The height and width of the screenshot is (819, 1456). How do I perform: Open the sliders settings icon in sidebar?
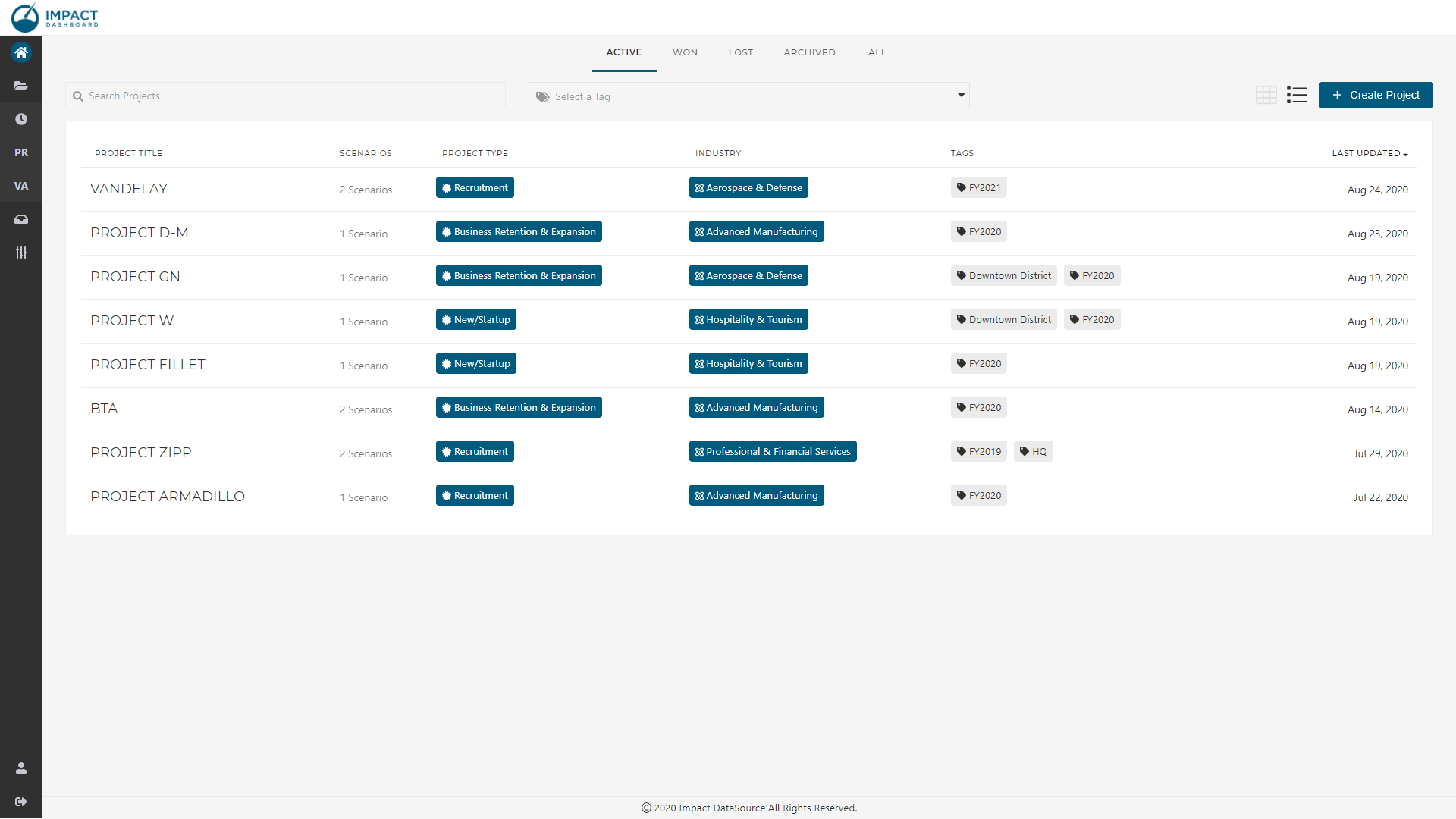pyautogui.click(x=21, y=253)
